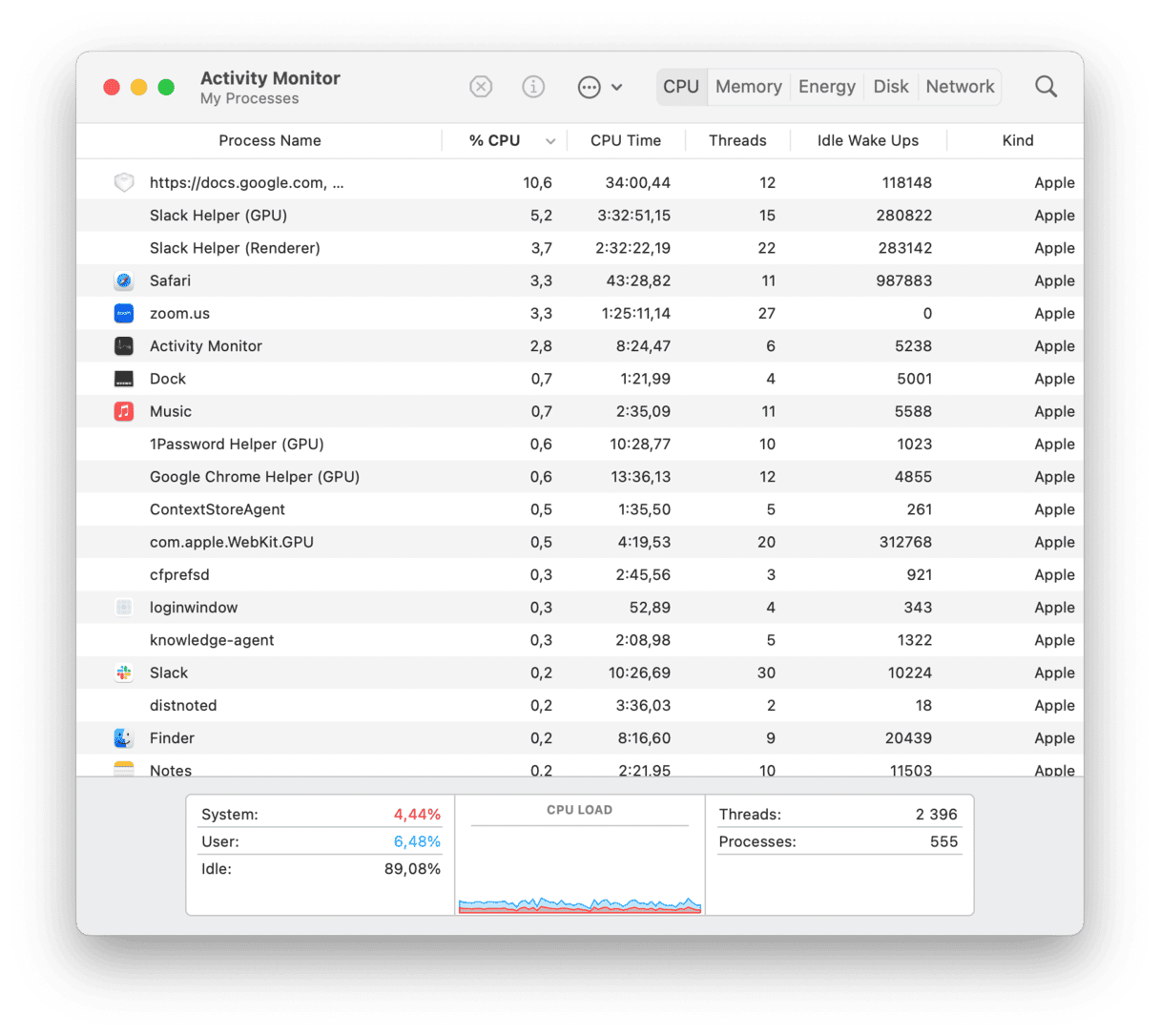Click the Activity Monitor row icon
The height and width of the screenshot is (1036, 1160).
pyautogui.click(x=124, y=346)
